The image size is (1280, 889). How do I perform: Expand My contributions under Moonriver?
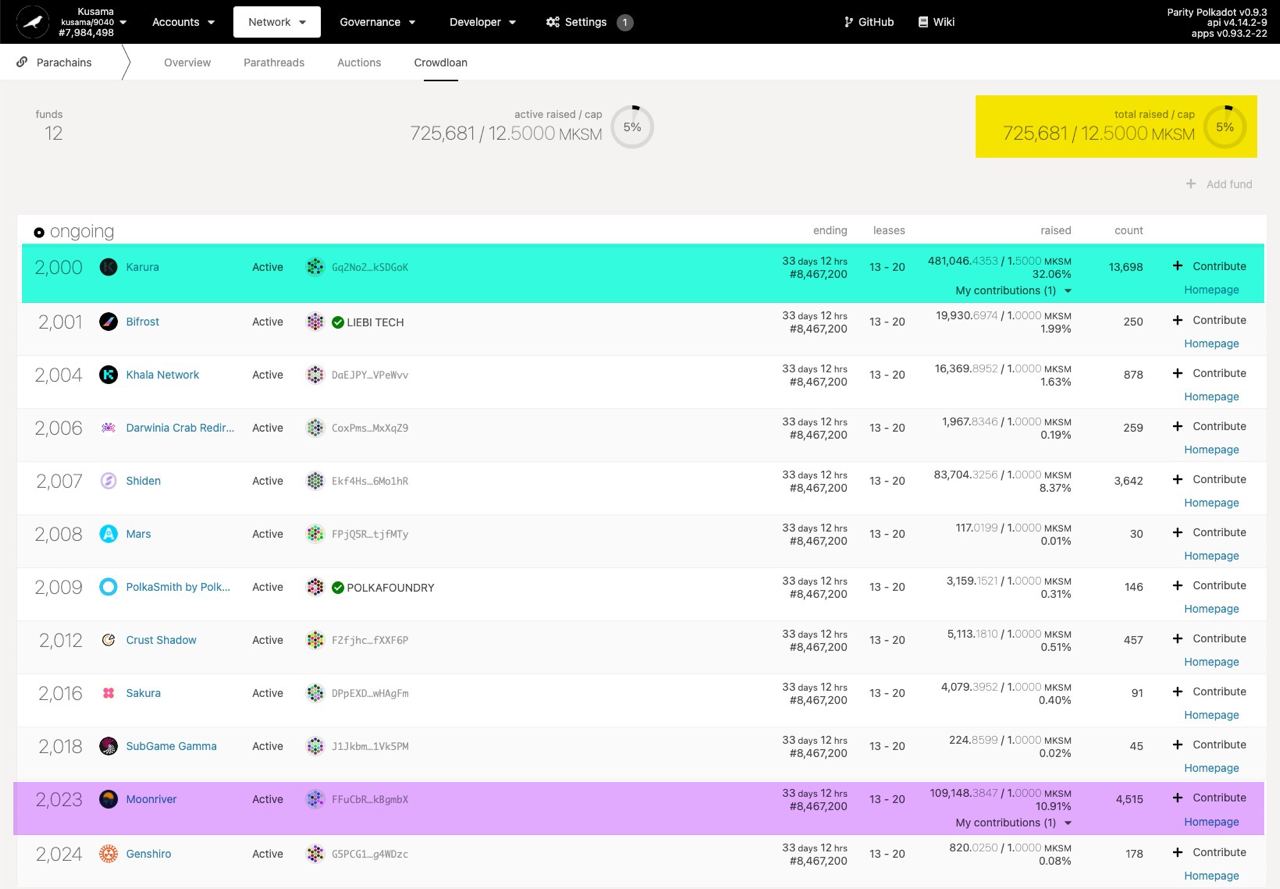(1013, 823)
